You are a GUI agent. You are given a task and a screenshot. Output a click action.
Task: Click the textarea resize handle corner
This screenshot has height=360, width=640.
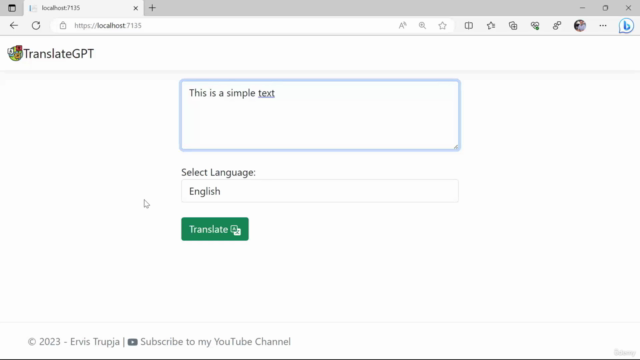point(456,147)
